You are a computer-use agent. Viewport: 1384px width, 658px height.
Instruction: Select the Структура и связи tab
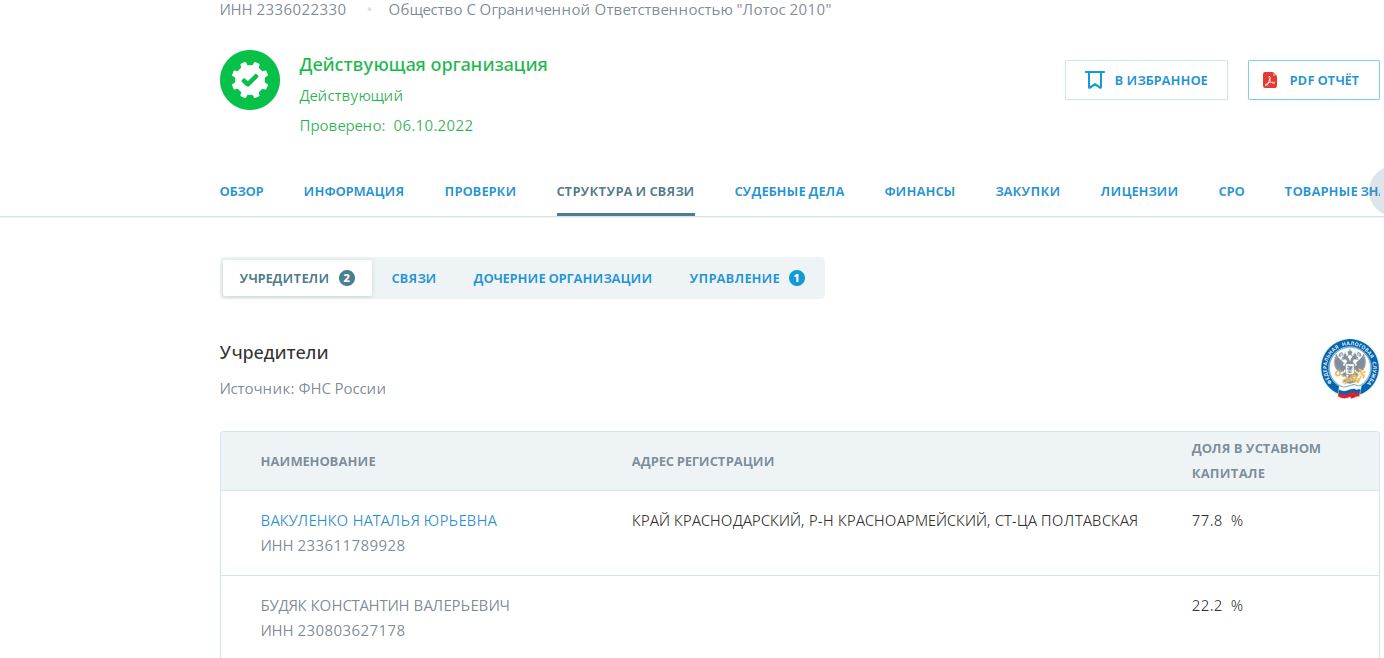(x=625, y=191)
